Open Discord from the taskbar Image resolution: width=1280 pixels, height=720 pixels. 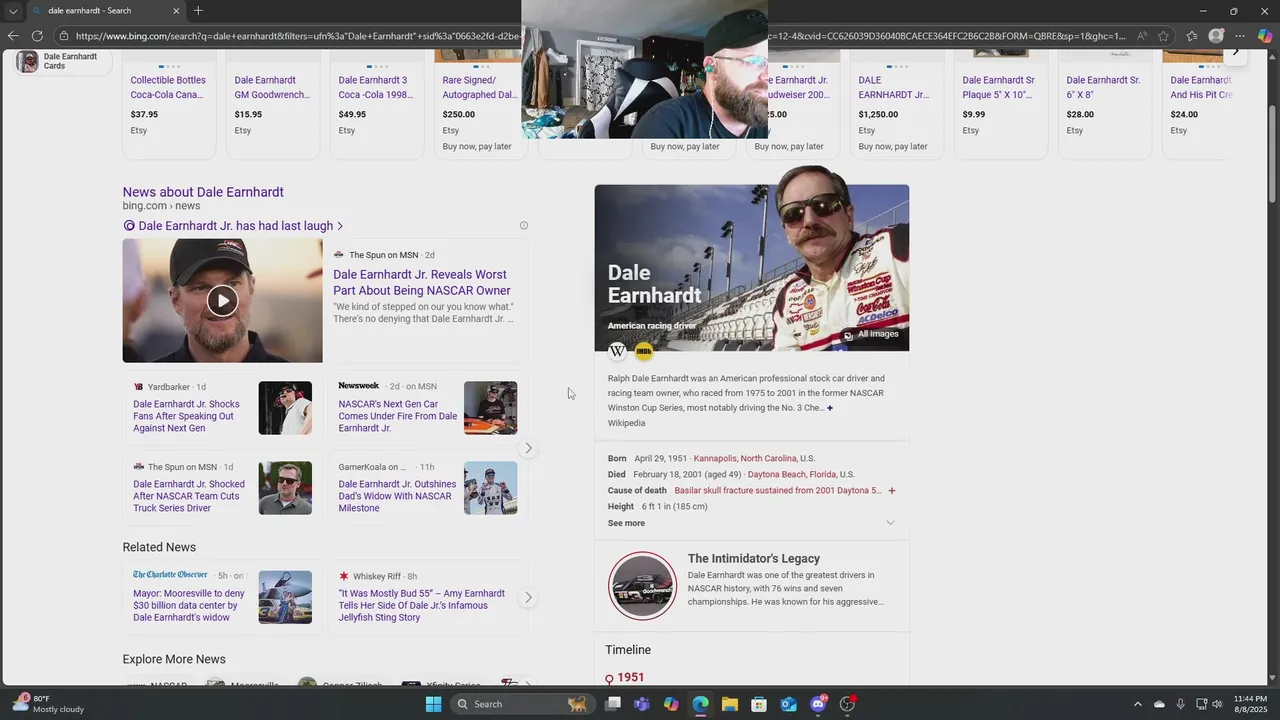click(x=818, y=704)
